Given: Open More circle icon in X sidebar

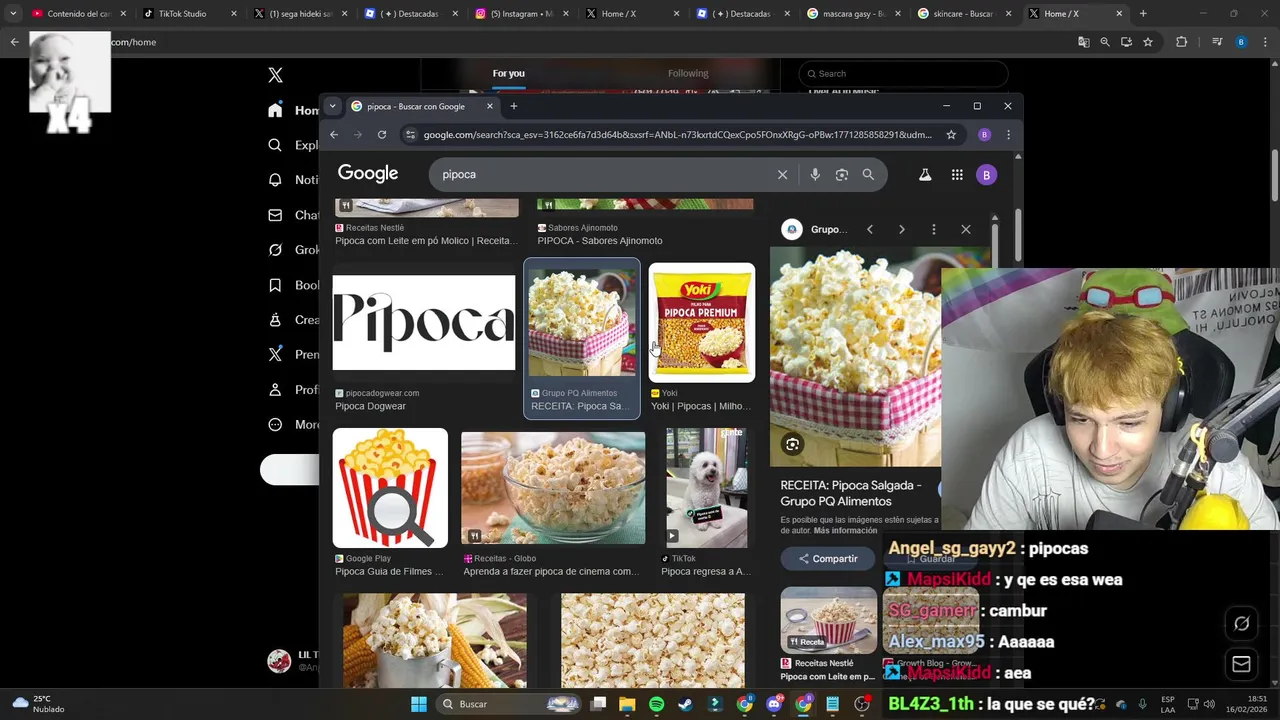Looking at the screenshot, I should [275, 424].
